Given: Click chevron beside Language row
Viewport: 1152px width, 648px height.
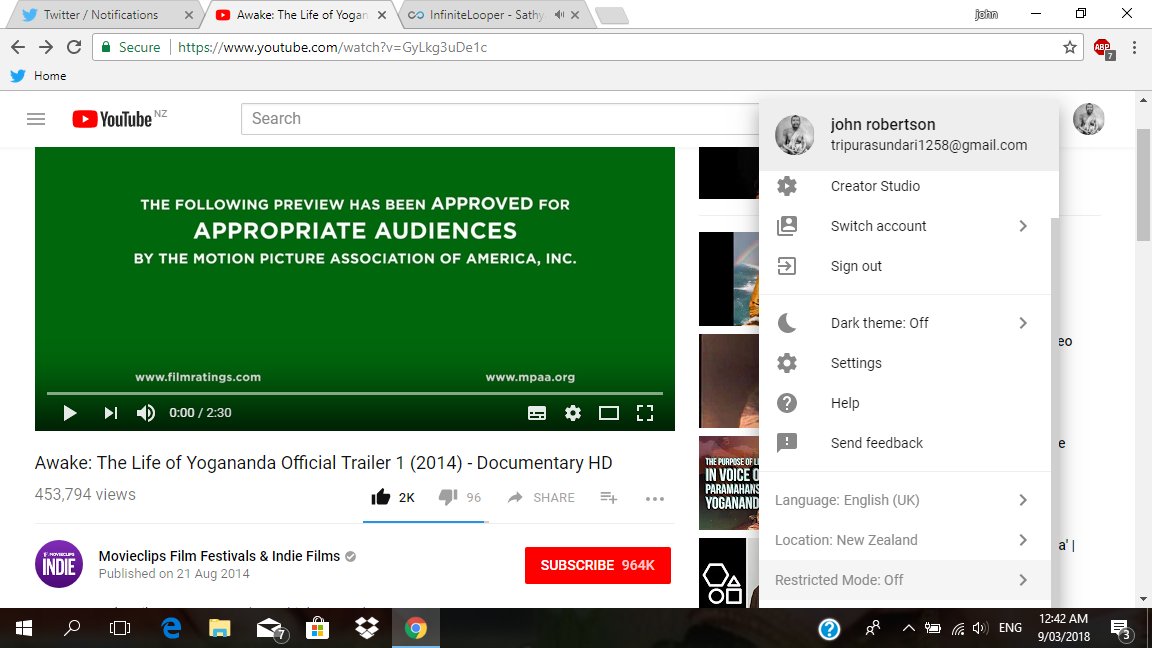Looking at the screenshot, I should tap(1023, 500).
